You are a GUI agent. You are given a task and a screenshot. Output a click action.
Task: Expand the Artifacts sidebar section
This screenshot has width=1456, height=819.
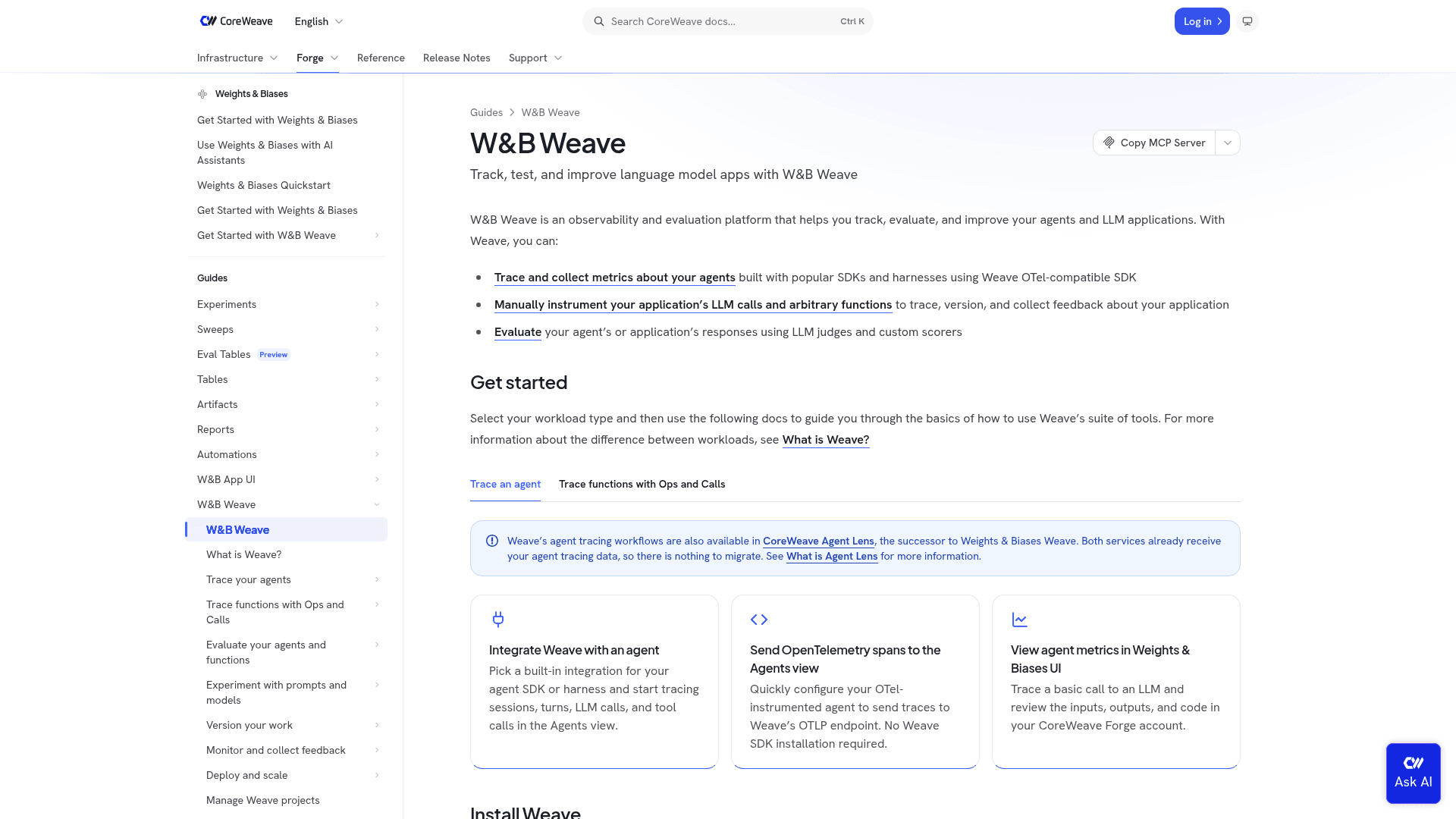click(287, 404)
